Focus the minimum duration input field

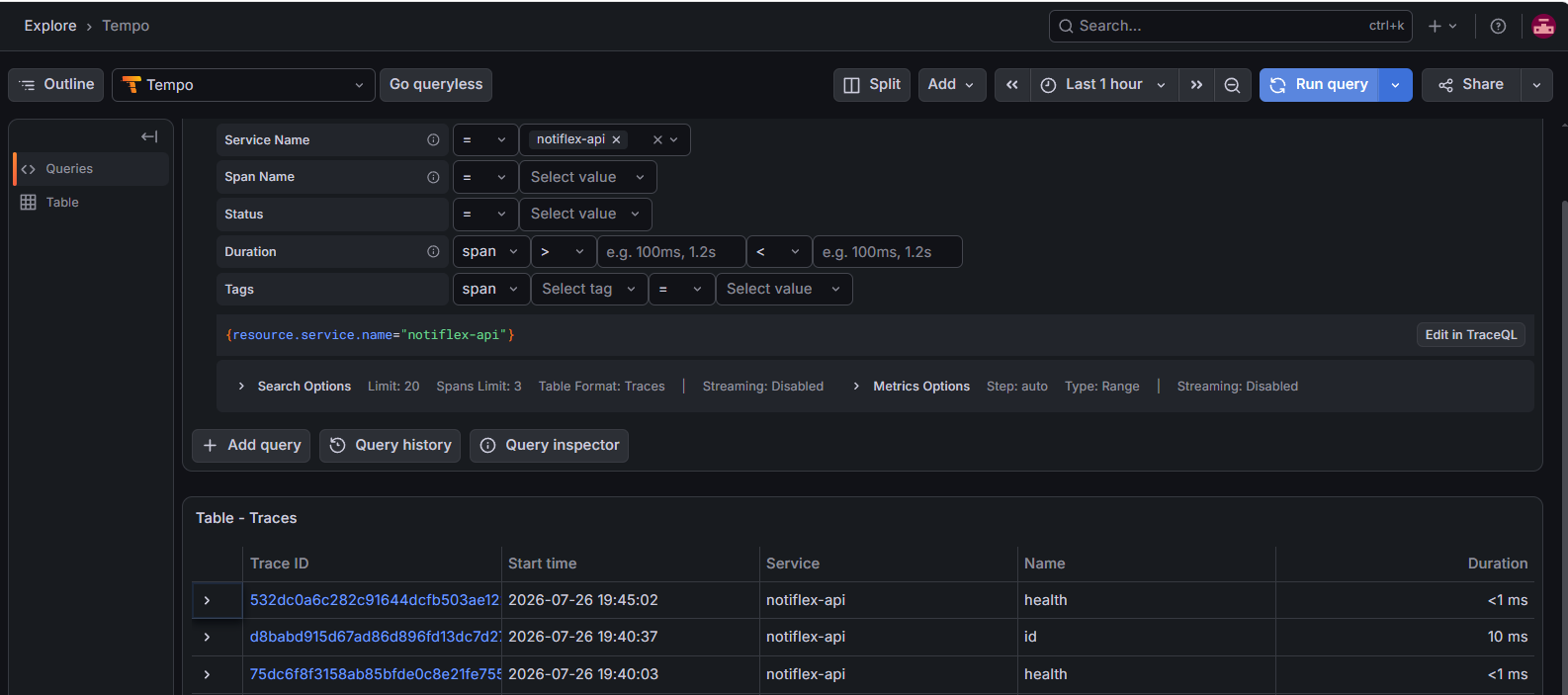point(671,252)
